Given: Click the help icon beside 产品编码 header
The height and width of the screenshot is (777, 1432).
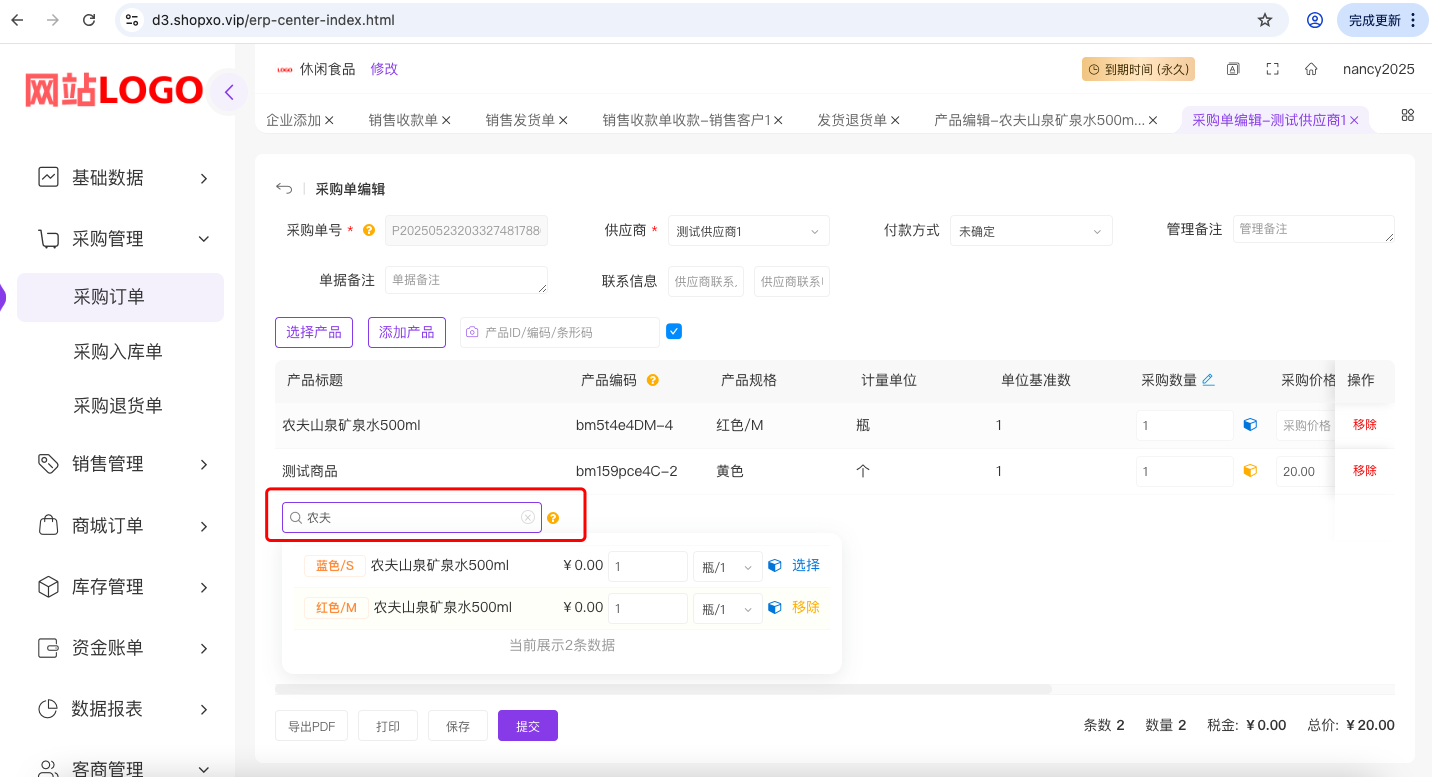Looking at the screenshot, I should point(653,380).
